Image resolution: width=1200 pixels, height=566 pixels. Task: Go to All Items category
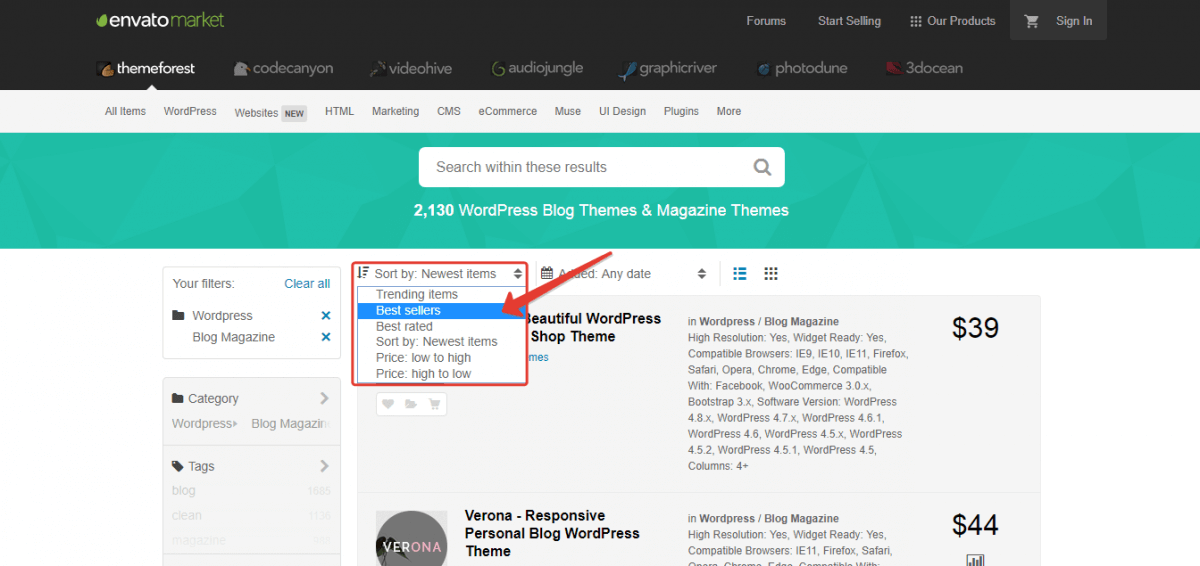coord(125,111)
